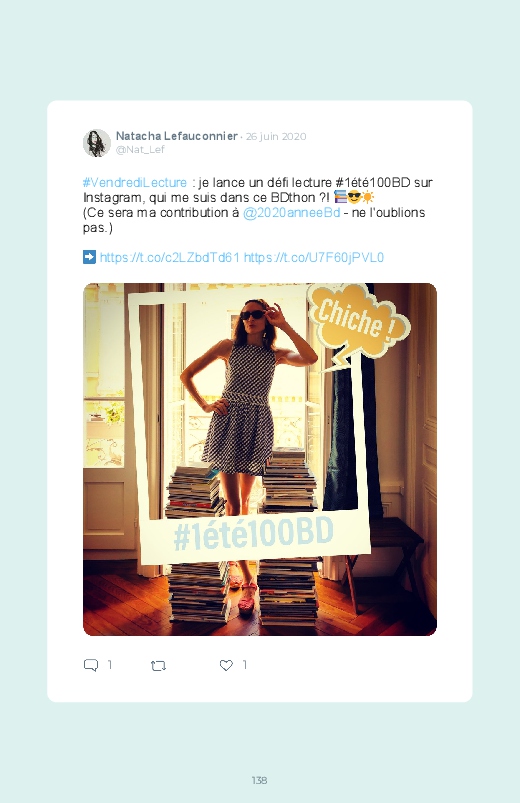Click the #1été100BD caption on the photo frame
520x803 pixels.
pyautogui.click(x=254, y=534)
